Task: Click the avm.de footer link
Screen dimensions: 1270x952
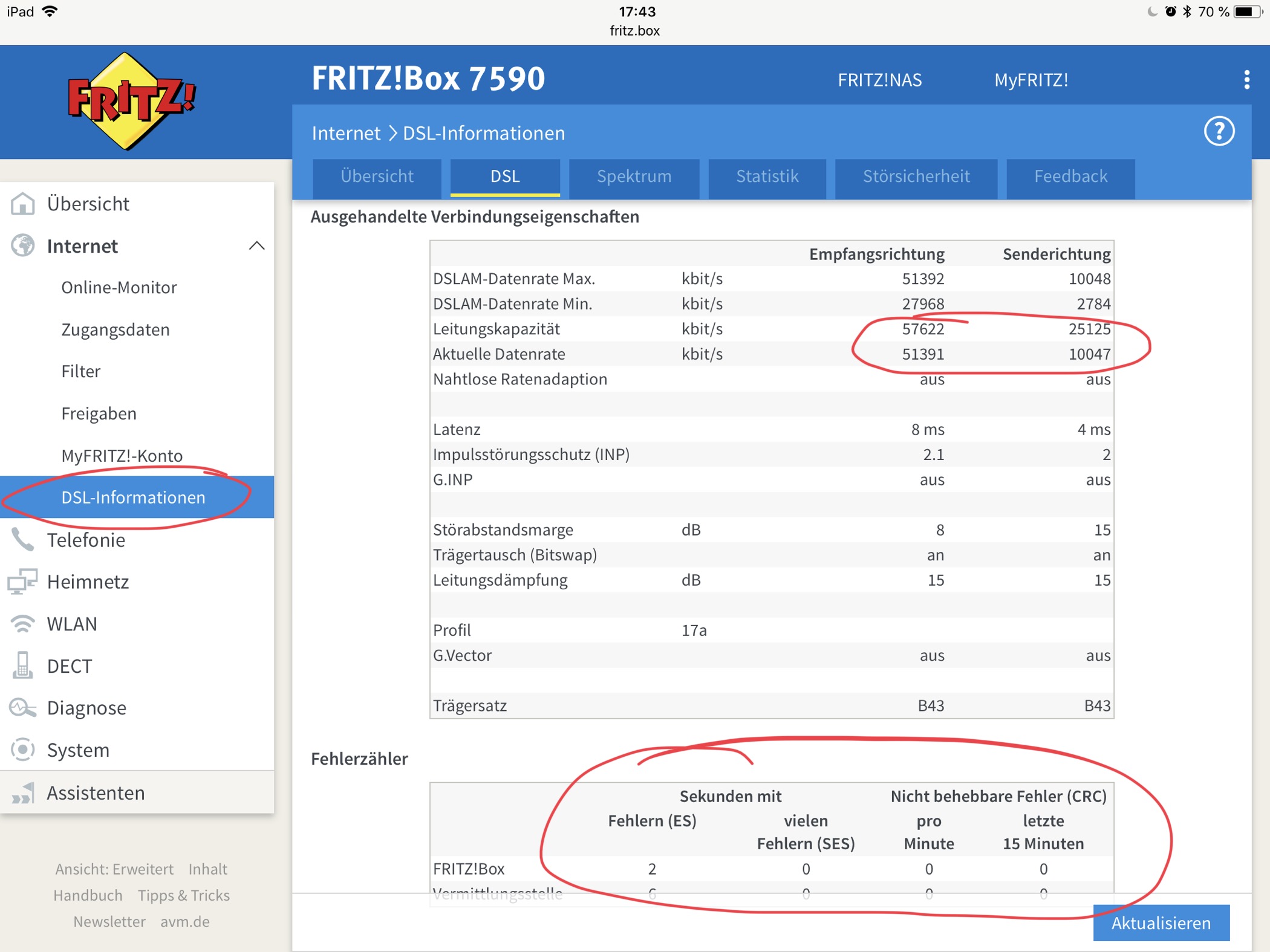Action: point(184,921)
